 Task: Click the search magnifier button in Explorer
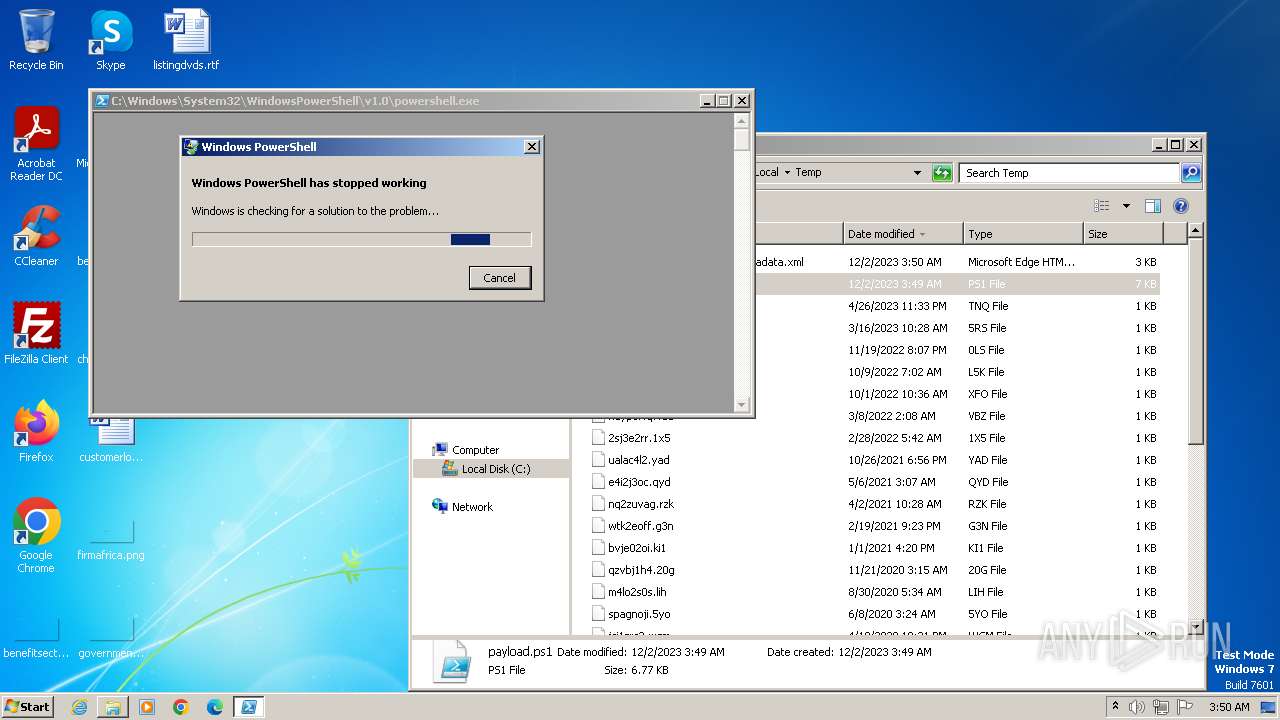pyautogui.click(x=1191, y=173)
